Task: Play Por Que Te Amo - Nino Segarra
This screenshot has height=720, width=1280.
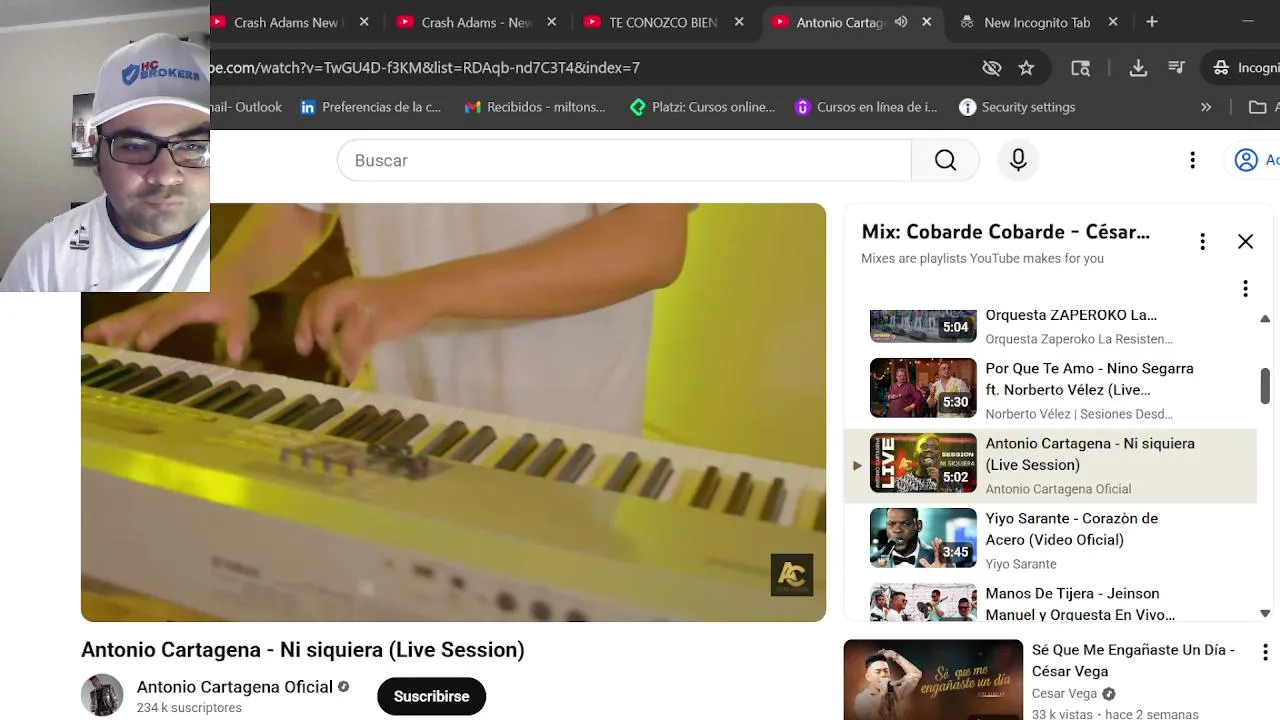Action: [1089, 379]
